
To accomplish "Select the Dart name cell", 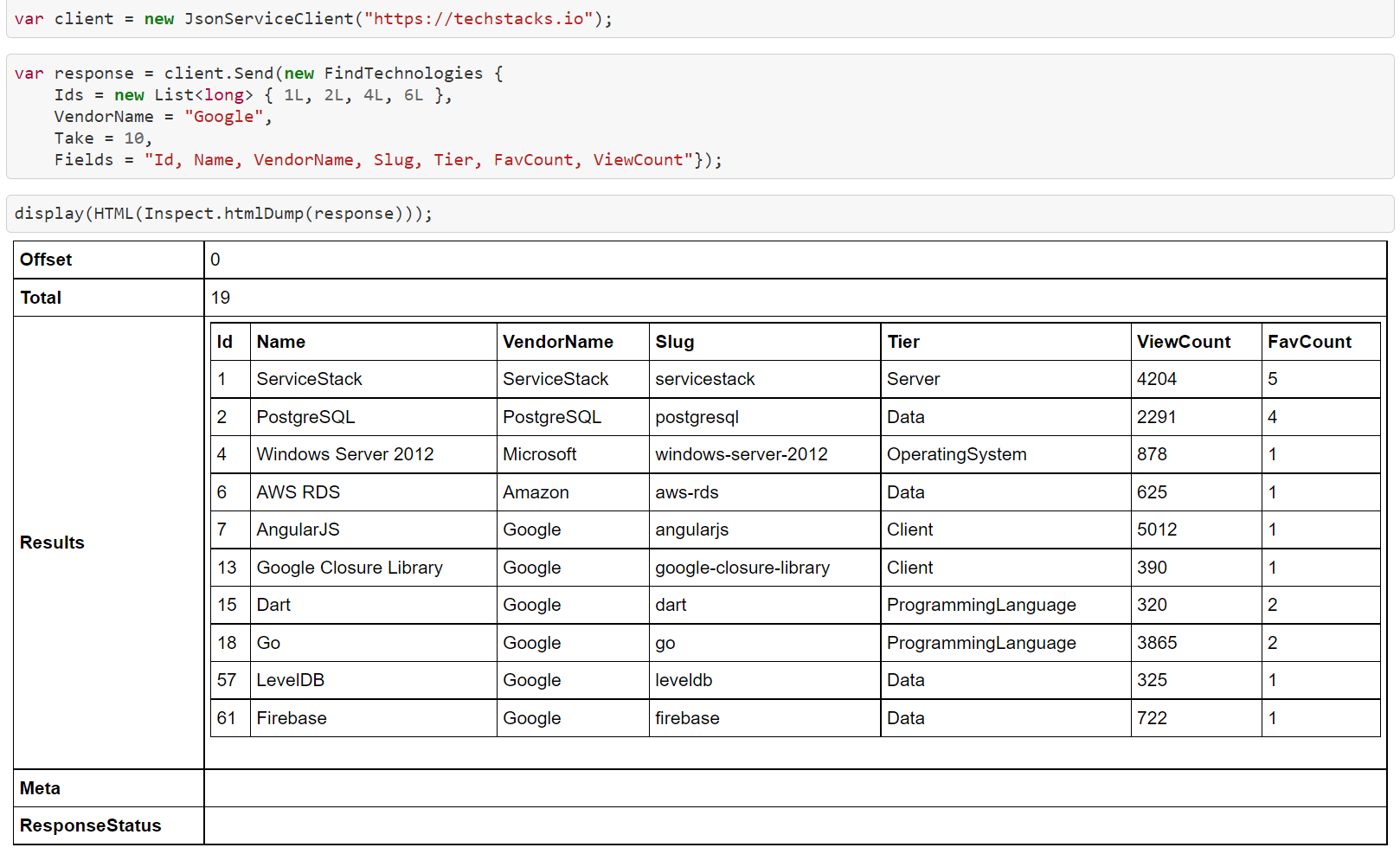I will click(x=374, y=605).
